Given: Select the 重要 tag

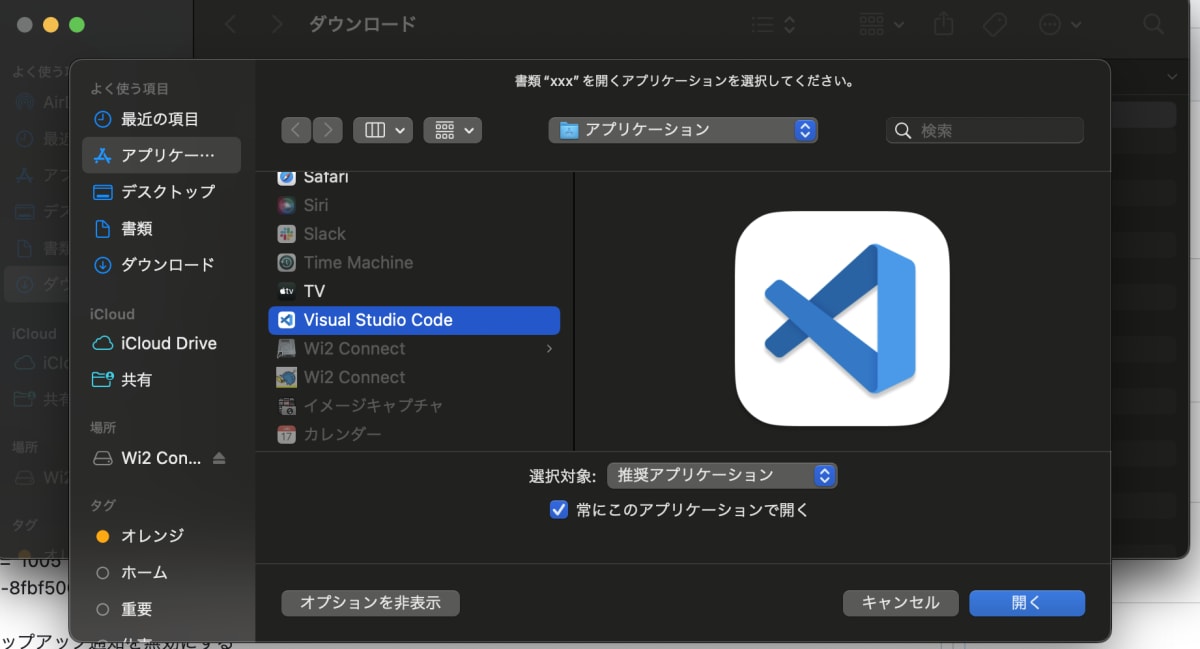Looking at the screenshot, I should pos(161,609).
